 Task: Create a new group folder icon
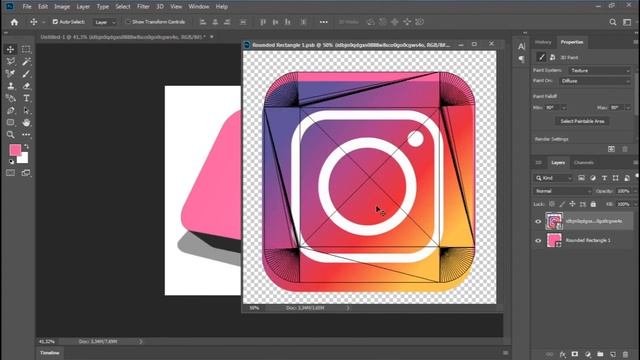600,354
